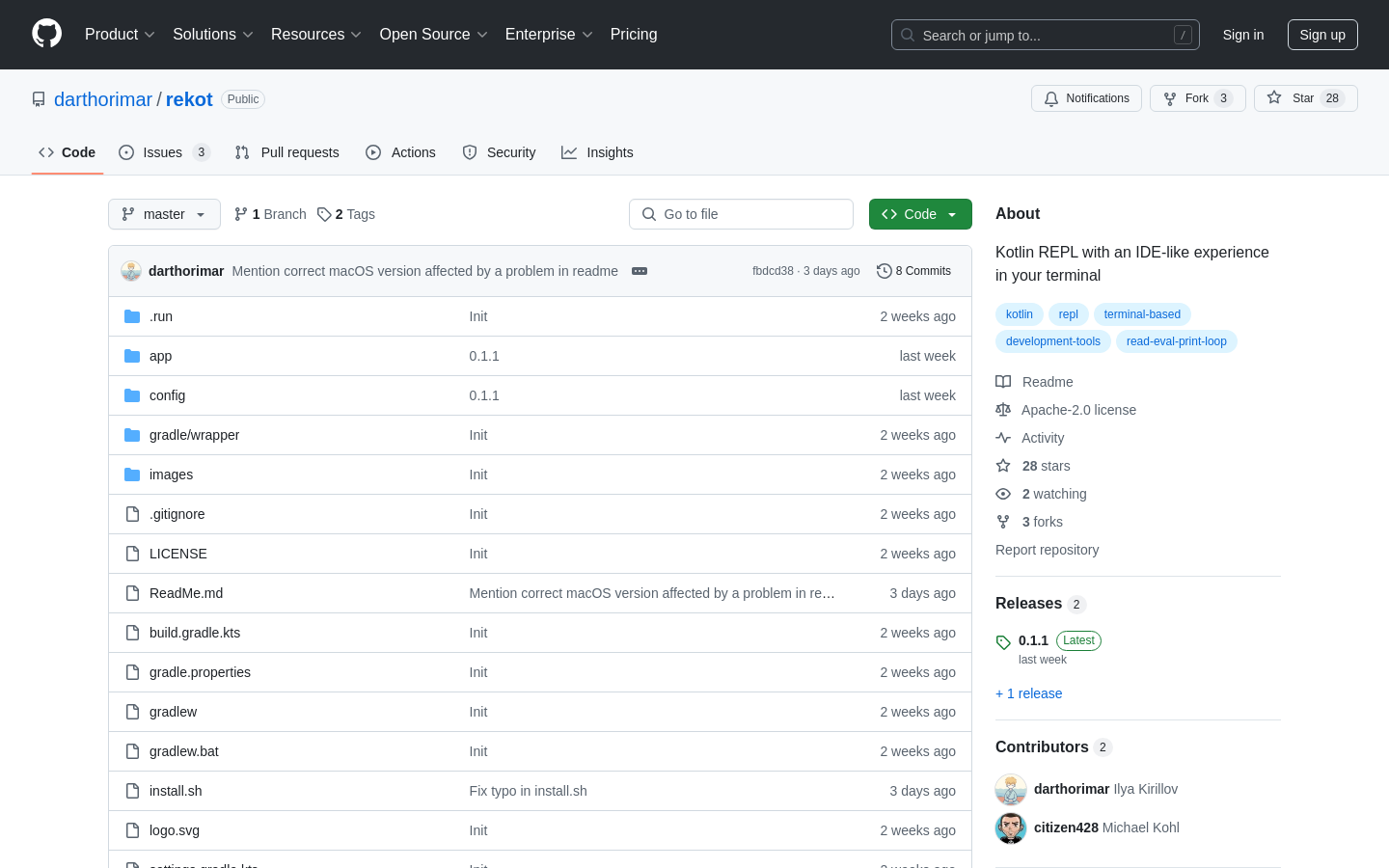
Task: Open the gradlew.bat file
Action: point(184,751)
